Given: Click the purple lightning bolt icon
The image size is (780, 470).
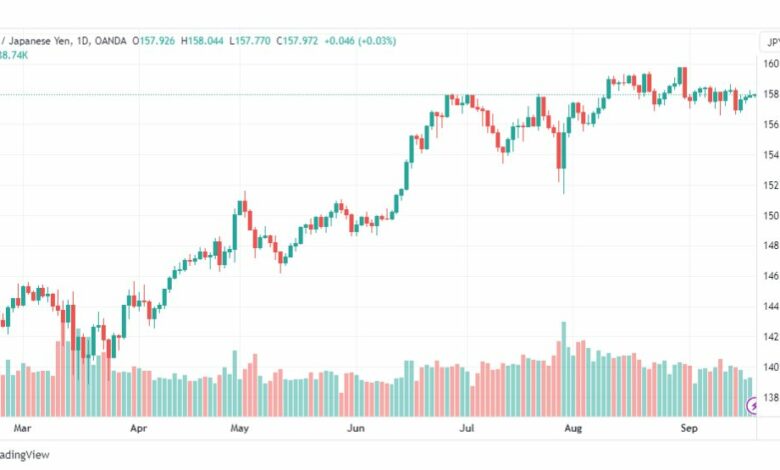Looking at the screenshot, I should click(x=754, y=406).
